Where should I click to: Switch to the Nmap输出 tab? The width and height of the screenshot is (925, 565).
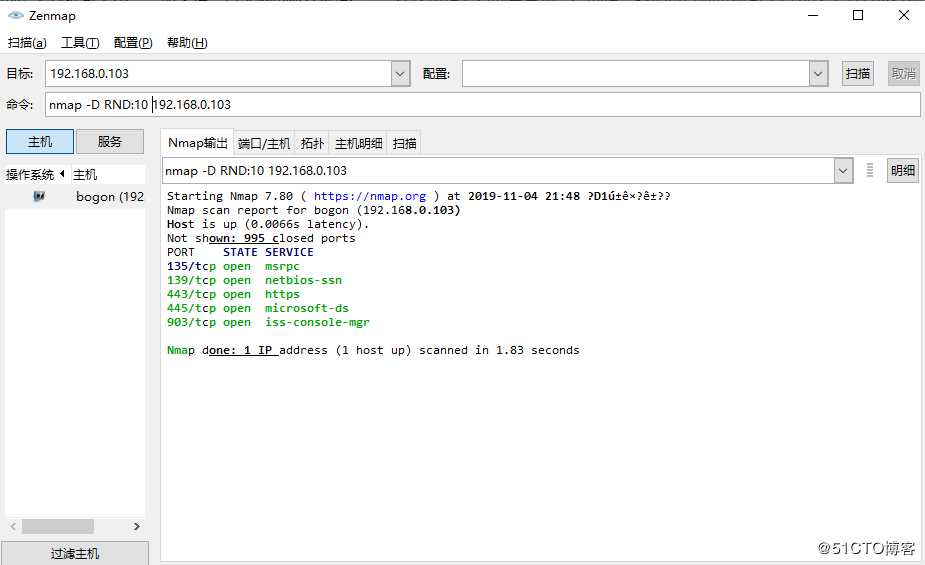(198, 143)
